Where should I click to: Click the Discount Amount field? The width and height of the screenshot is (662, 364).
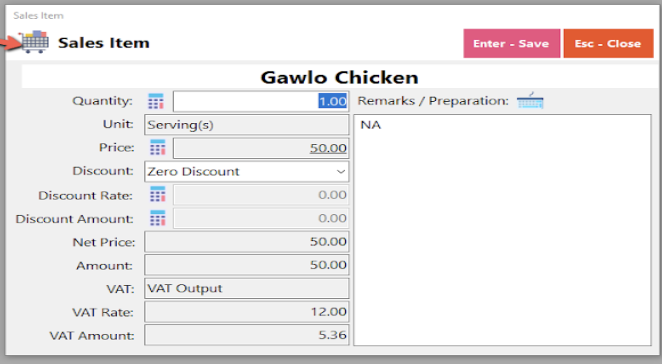click(x=261, y=218)
